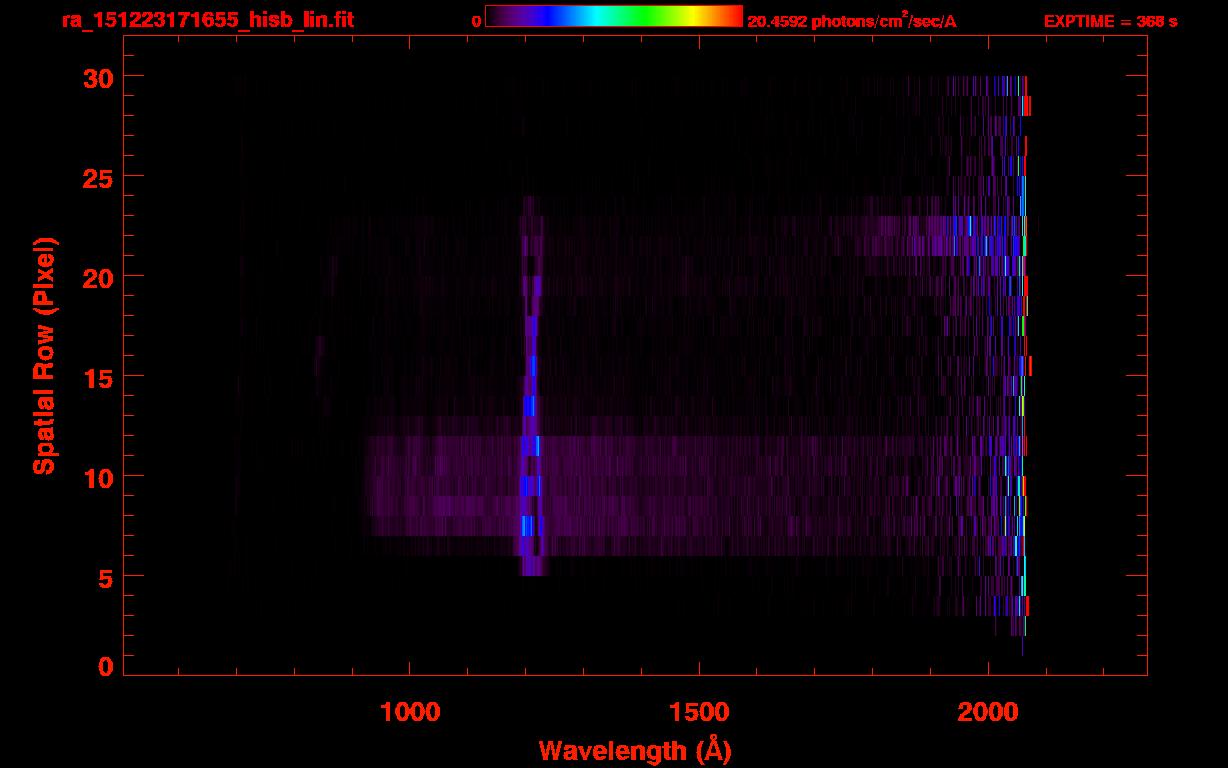Click the EXPTIME = 368 s text
Screen dimensions: 1228x768
(x=1110, y=21)
